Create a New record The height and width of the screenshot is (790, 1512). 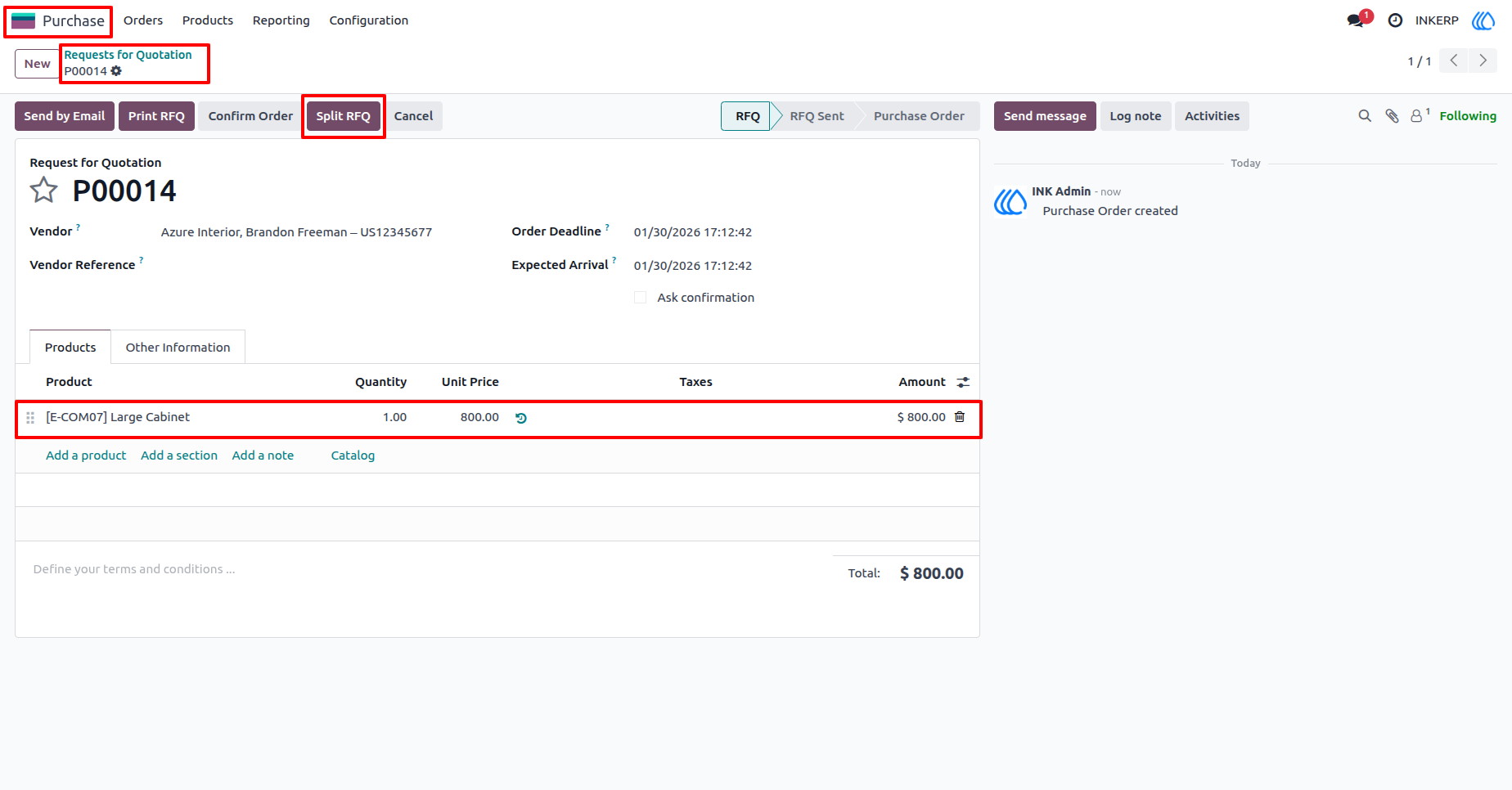click(37, 64)
